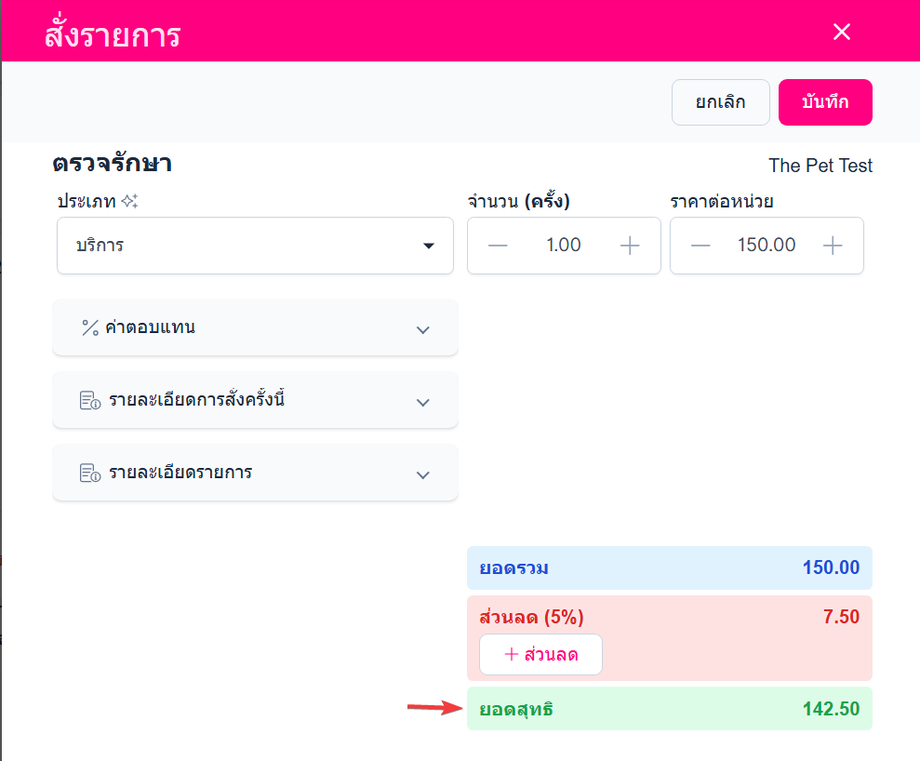Image resolution: width=920 pixels, height=761 pixels.
Task: Click the unit price field 150.00
Action: coord(766,245)
